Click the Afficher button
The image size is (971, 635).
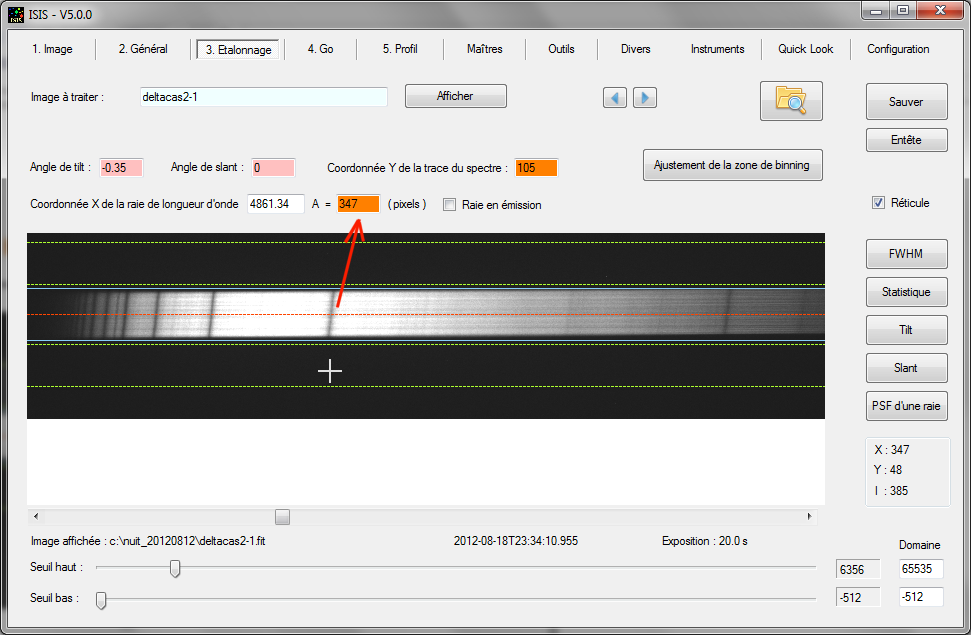pyautogui.click(x=456, y=96)
